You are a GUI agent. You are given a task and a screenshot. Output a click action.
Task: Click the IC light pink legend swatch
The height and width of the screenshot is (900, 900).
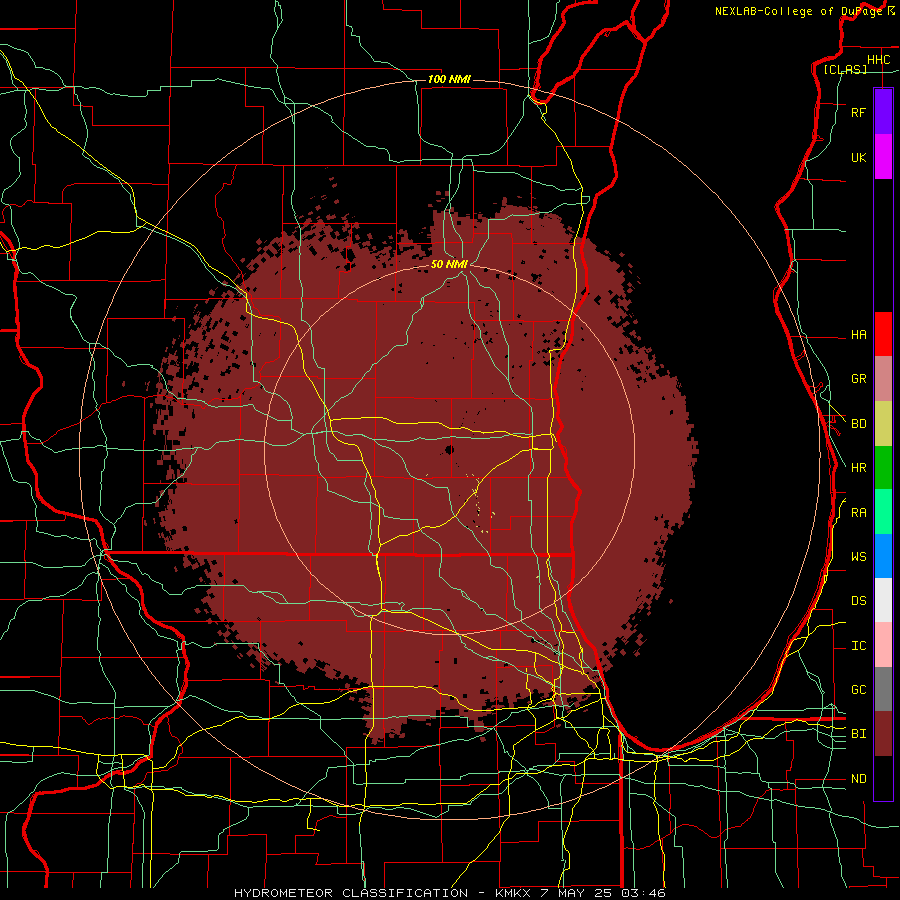[x=883, y=645]
